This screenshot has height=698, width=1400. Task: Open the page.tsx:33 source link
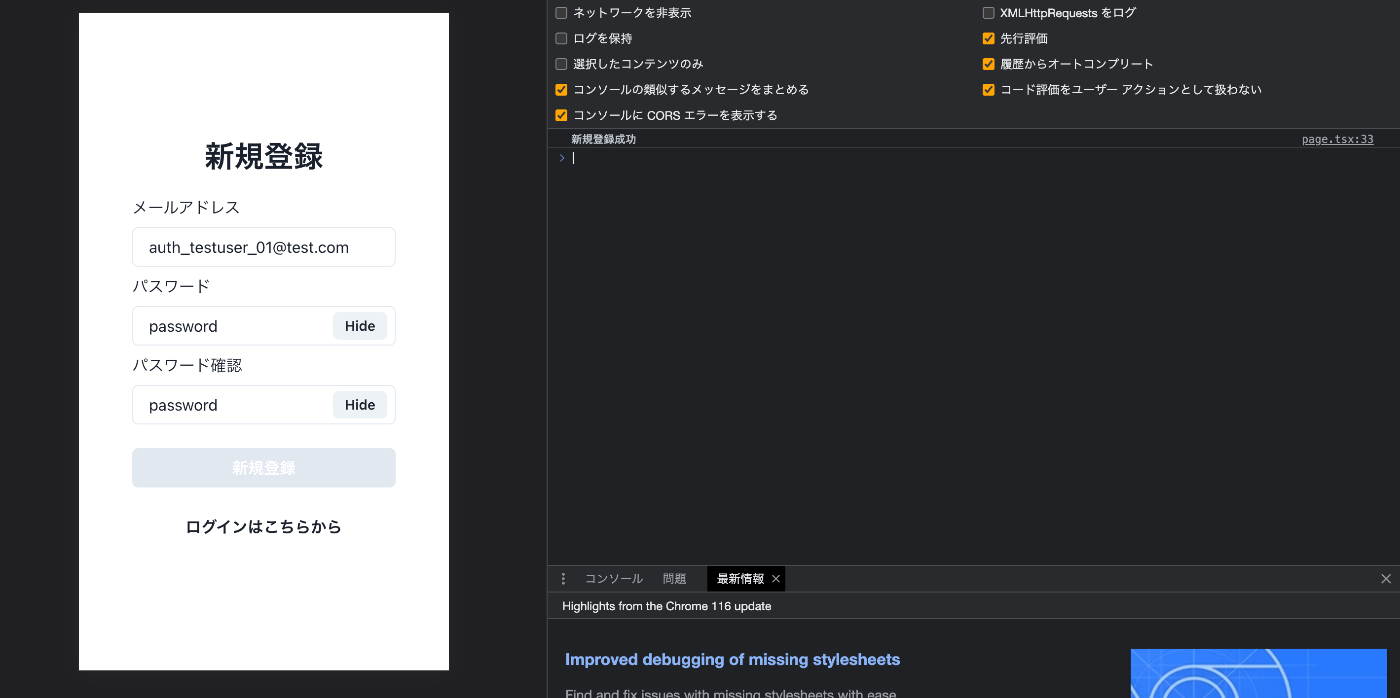pyautogui.click(x=1337, y=140)
